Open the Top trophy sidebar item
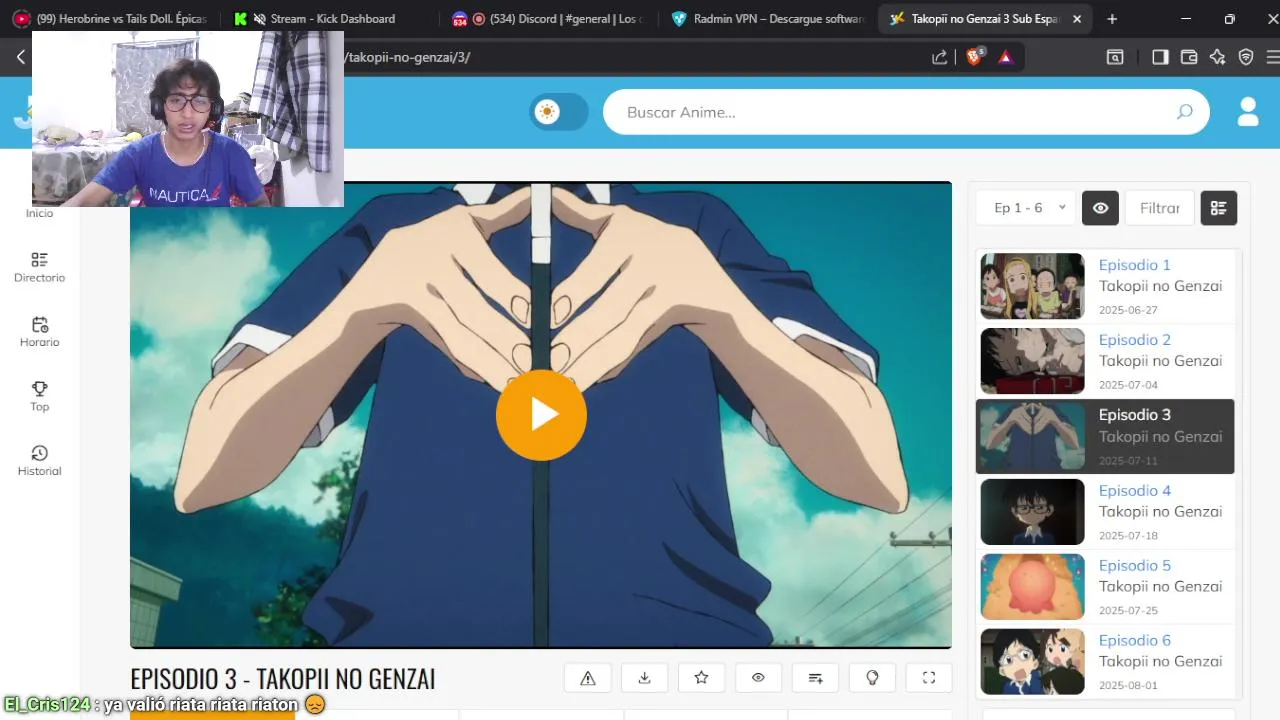This screenshot has width=1280, height=720. pos(39,396)
